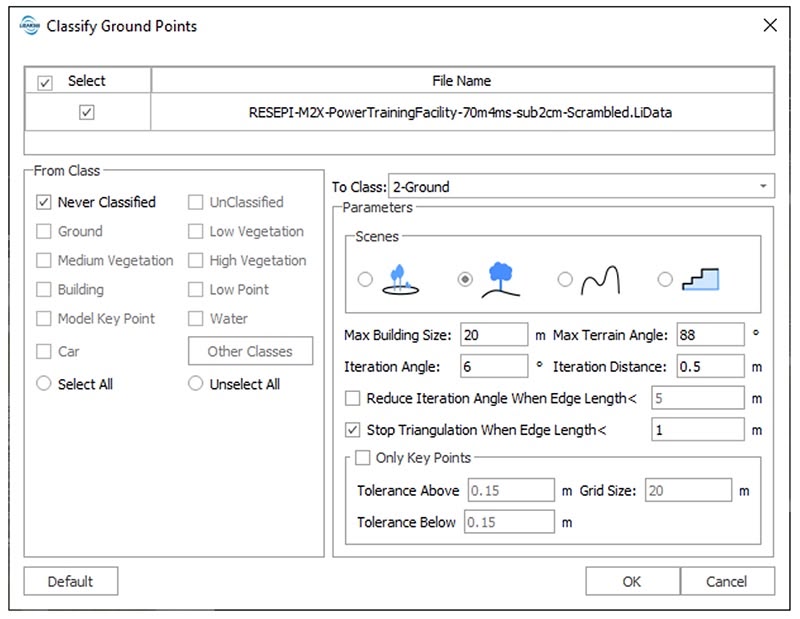Click the LiDAR360 app logo in title bar
Image resolution: width=800 pixels, height=619 pixels.
coord(29,26)
